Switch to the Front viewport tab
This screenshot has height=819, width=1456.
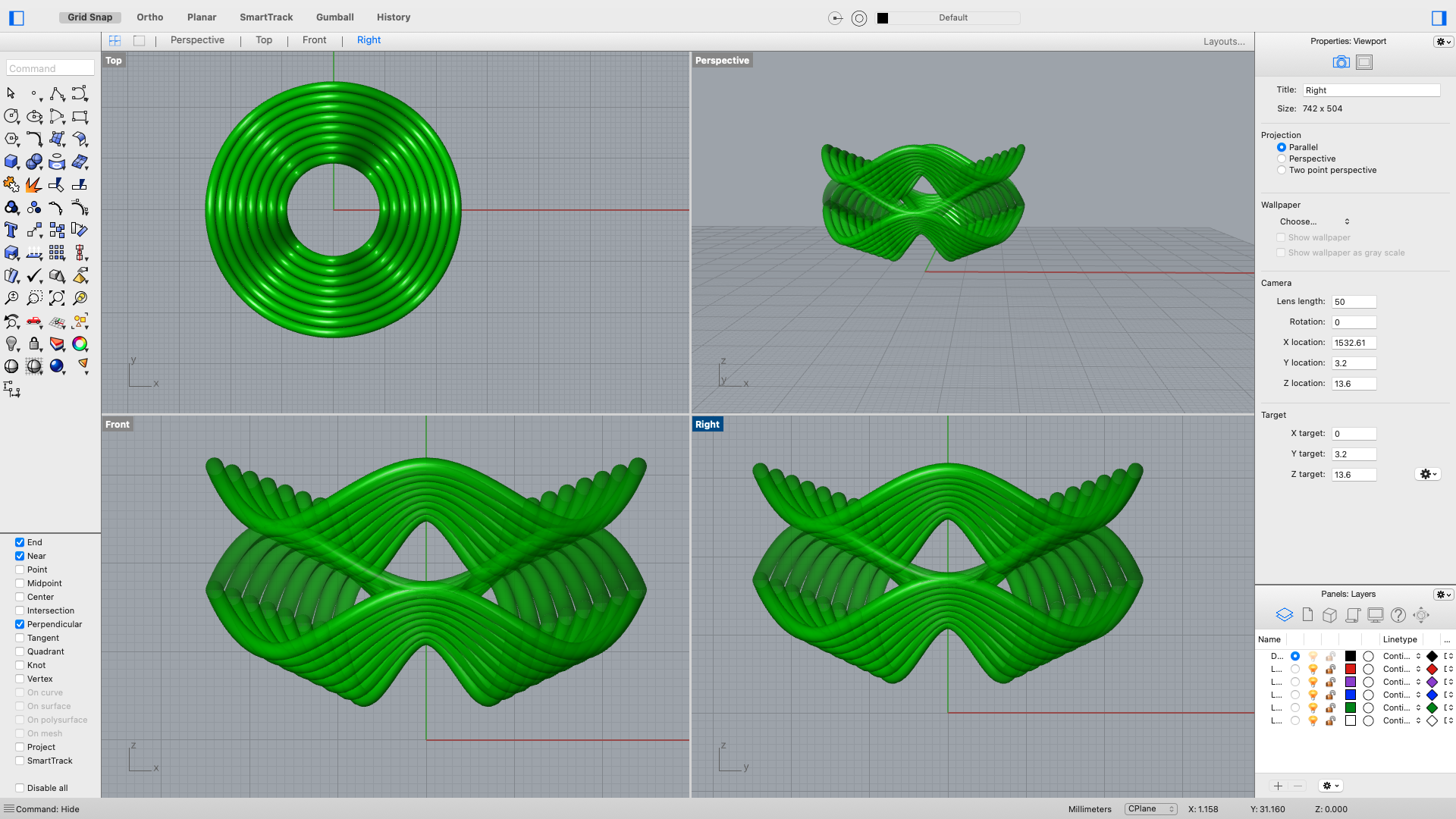point(314,40)
